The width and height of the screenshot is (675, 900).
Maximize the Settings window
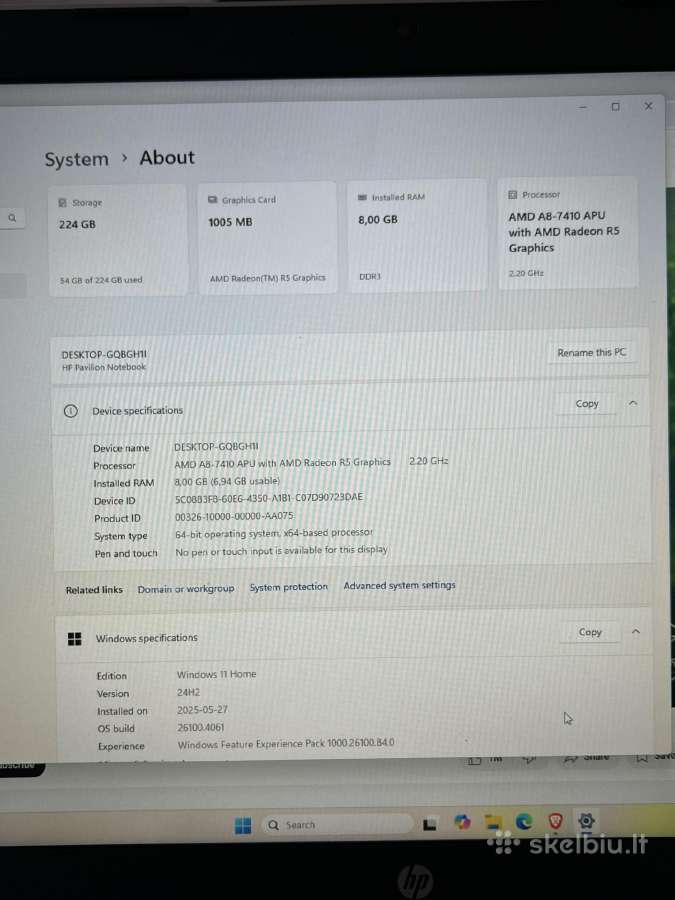615,107
